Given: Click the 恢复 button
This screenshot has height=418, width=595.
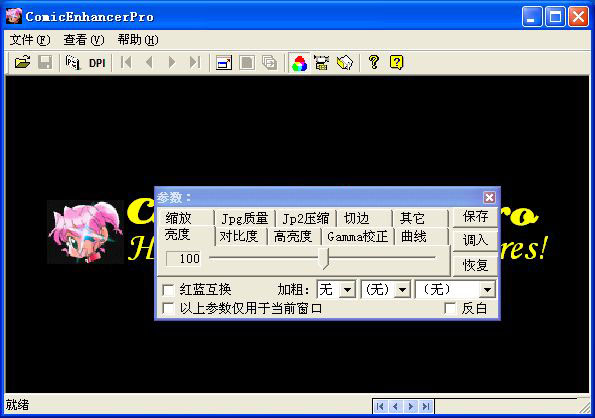Looking at the screenshot, I should (x=475, y=265).
